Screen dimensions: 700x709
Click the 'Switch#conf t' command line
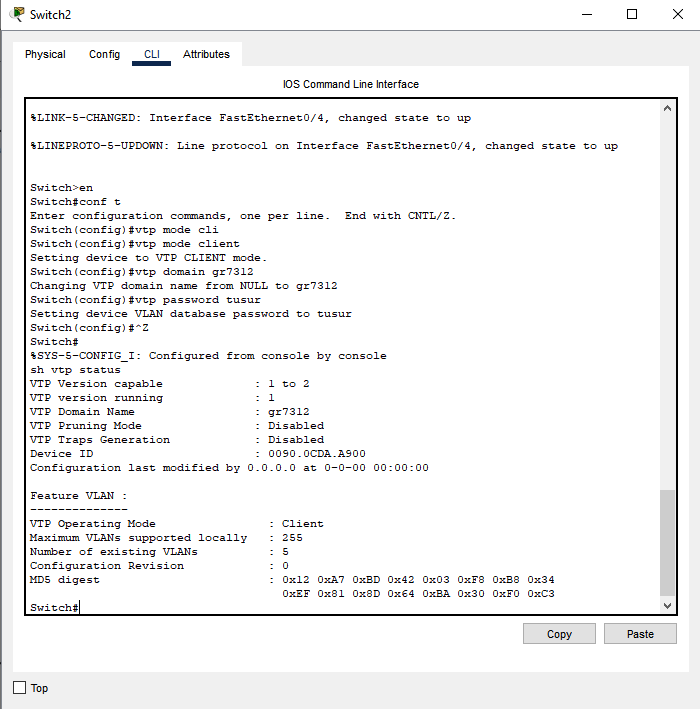tap(75, 202)
